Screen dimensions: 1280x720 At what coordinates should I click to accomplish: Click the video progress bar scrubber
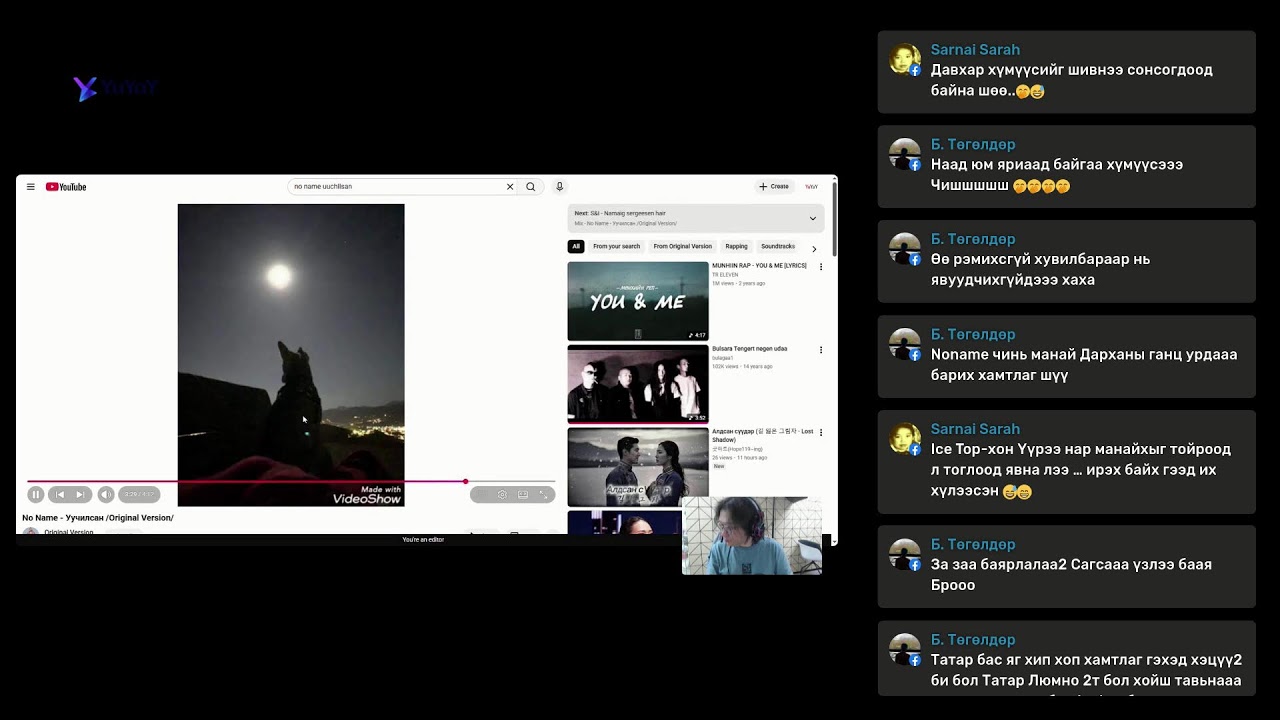pos(465,482)
